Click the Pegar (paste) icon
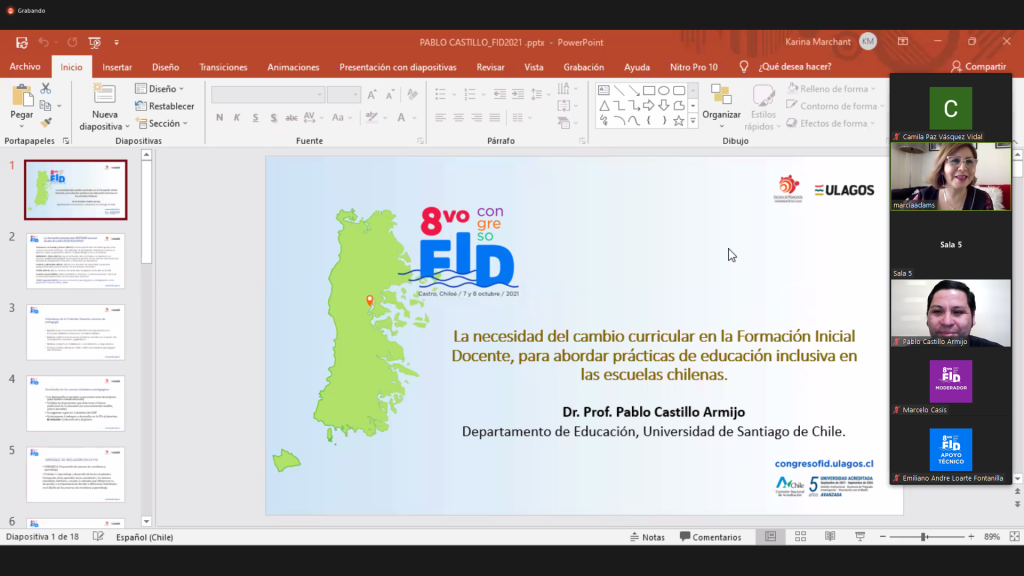The height and width of the screenshot is (576, 1024). [21, 98]
